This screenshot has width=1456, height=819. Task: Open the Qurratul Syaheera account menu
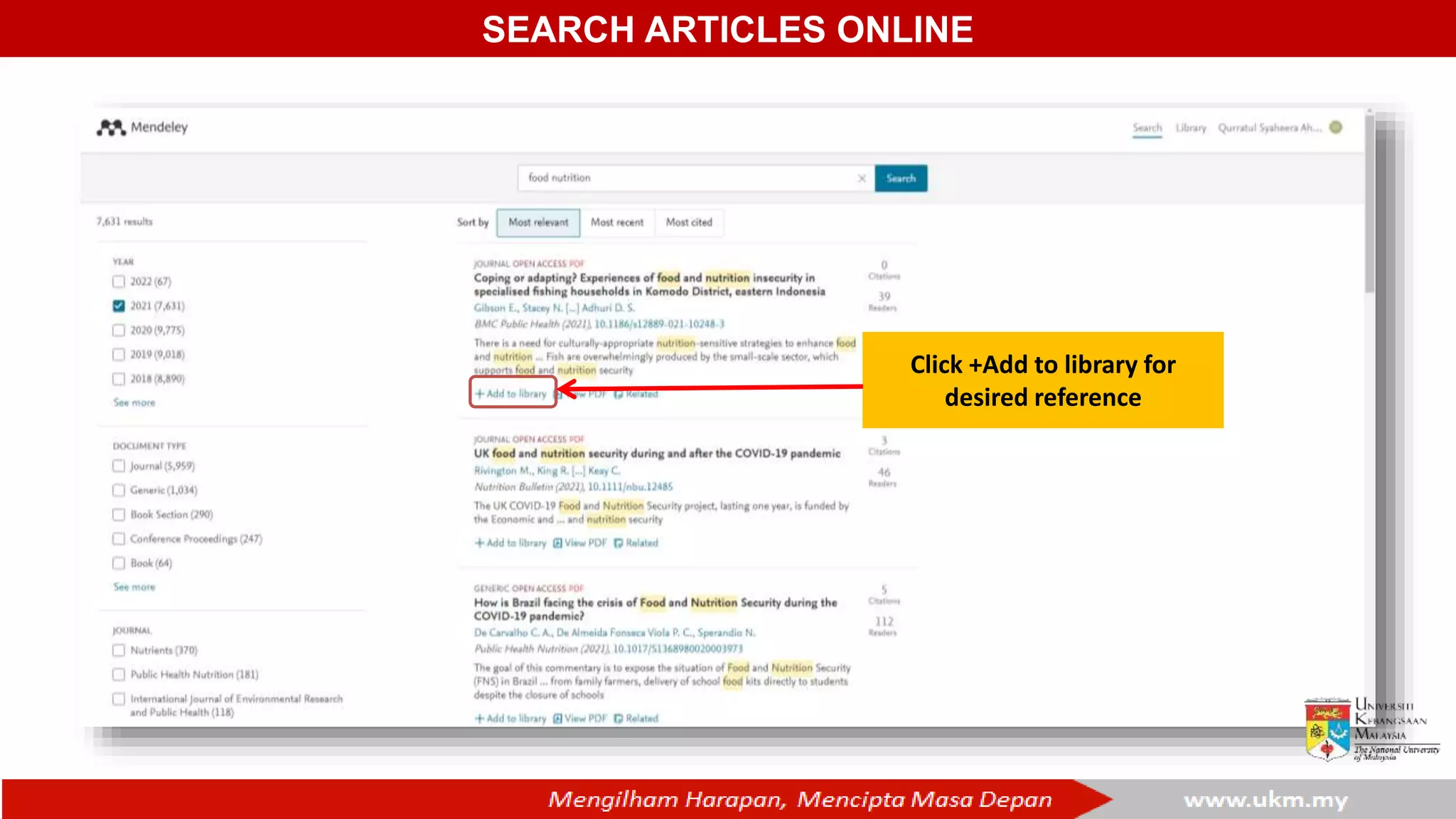click(1270, 128)
